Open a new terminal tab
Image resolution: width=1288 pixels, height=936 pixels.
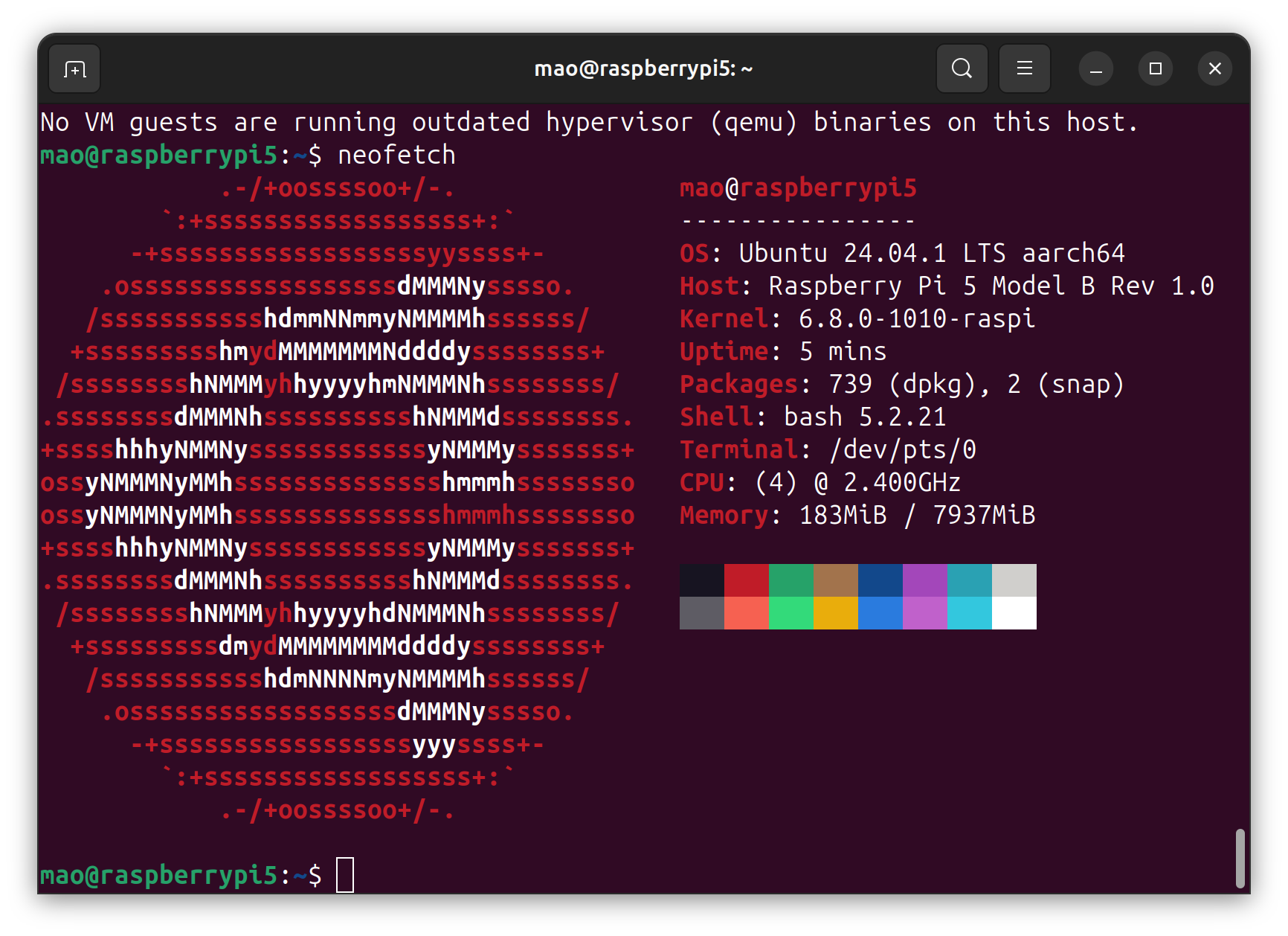point(74,69)
